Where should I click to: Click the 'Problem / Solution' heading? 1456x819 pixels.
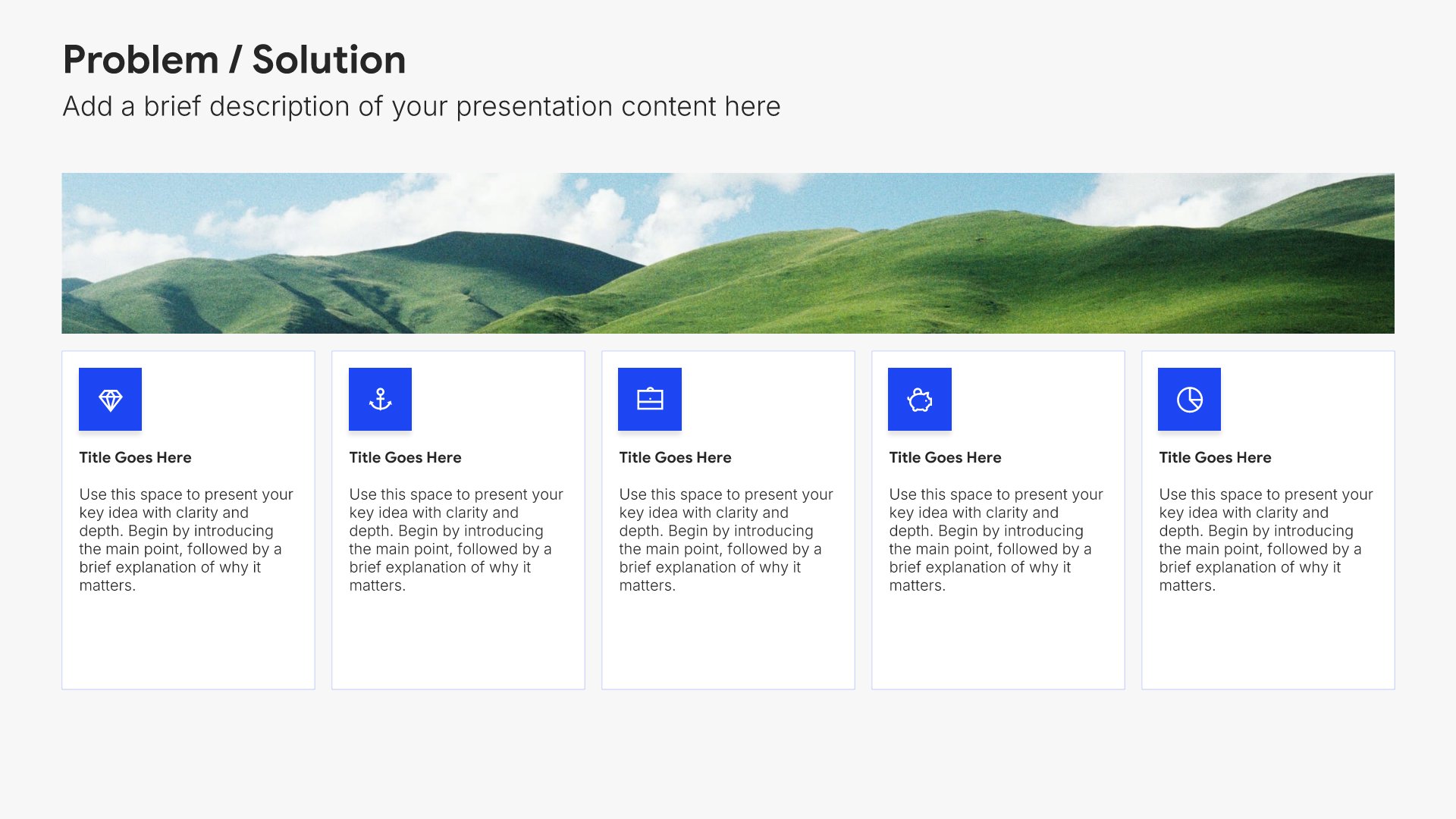[234, 60]
